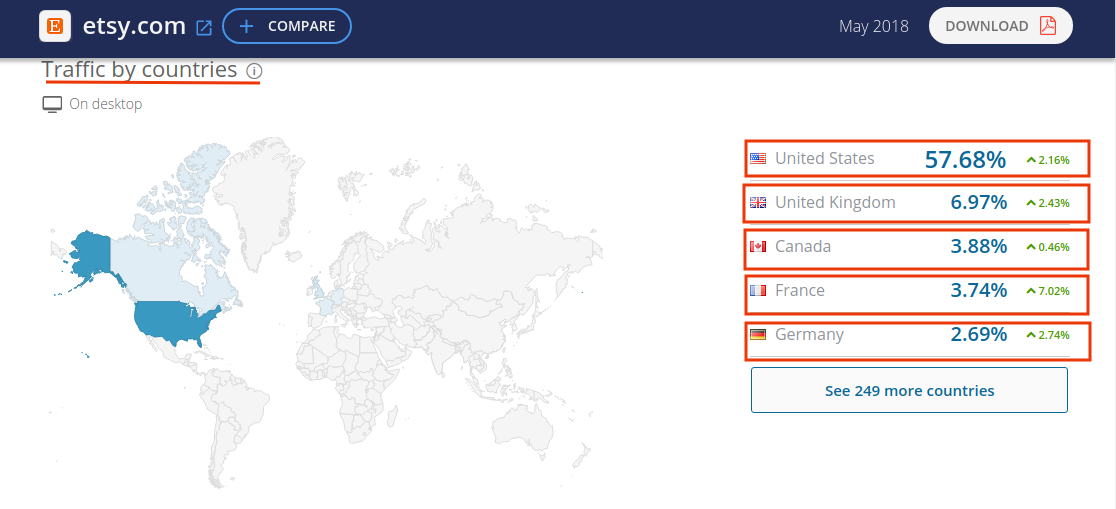Click See 249 more countries button
The image size is (1116, 509).
point(910,390)
